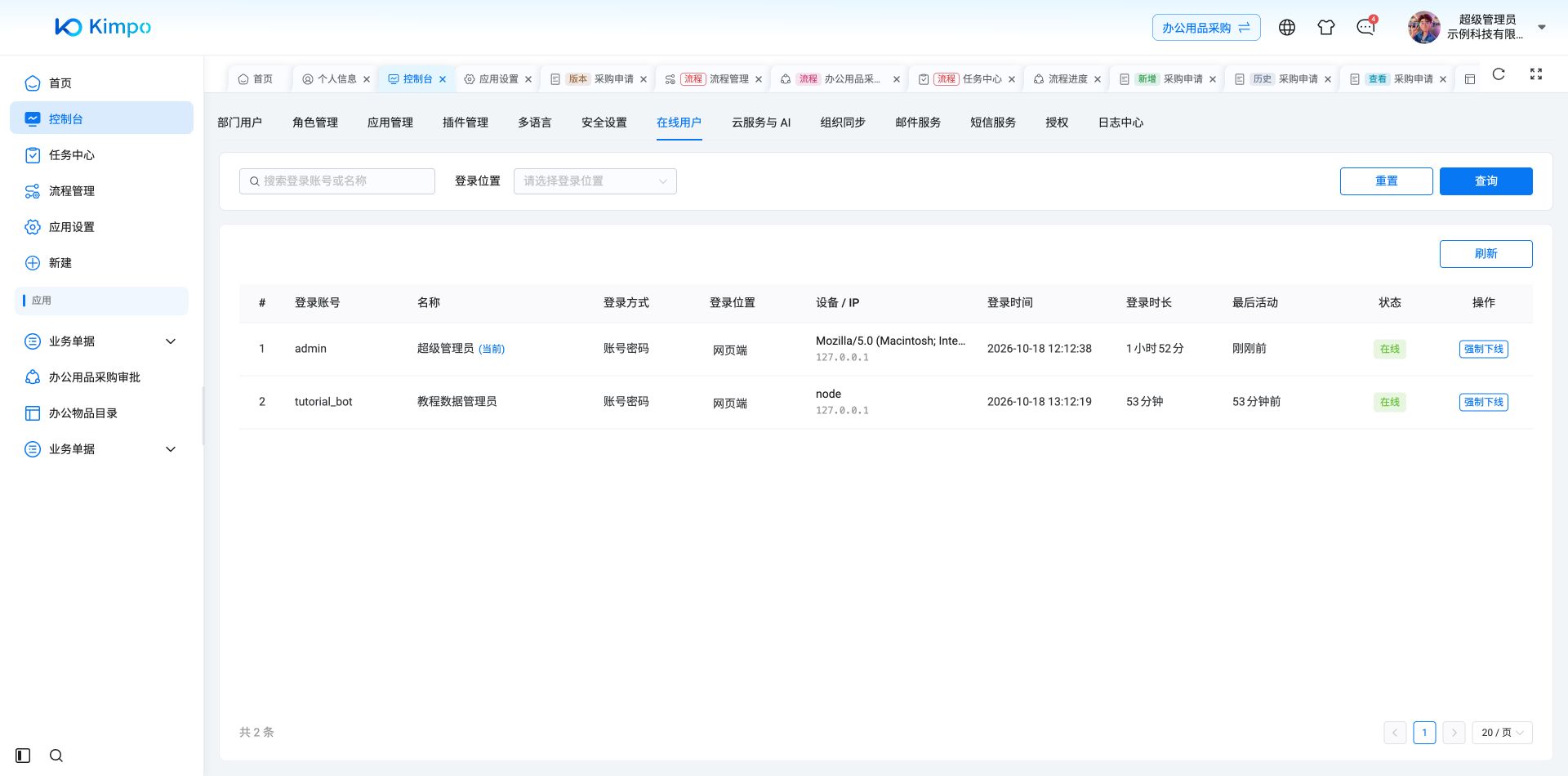Open 多语言 section
This screenshot has width=1568, height=776.
click(x=535, y=123)
